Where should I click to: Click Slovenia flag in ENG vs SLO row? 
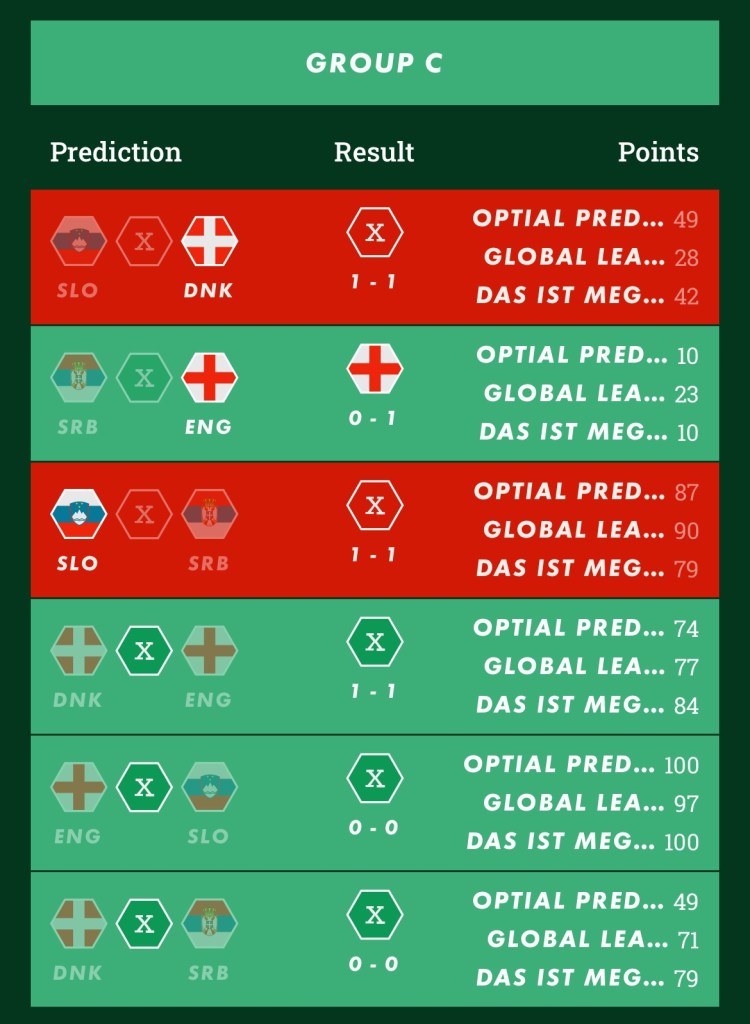tap(209, 786)
